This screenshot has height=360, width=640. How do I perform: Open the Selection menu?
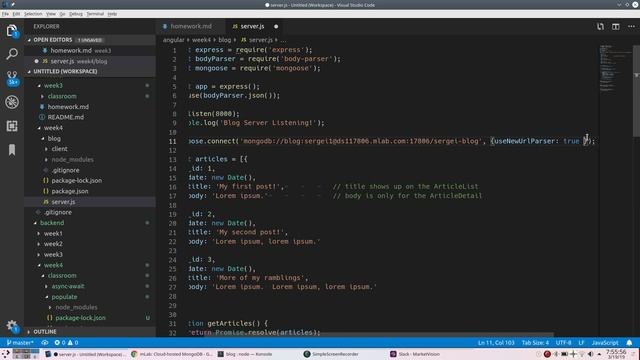point(33,14)
